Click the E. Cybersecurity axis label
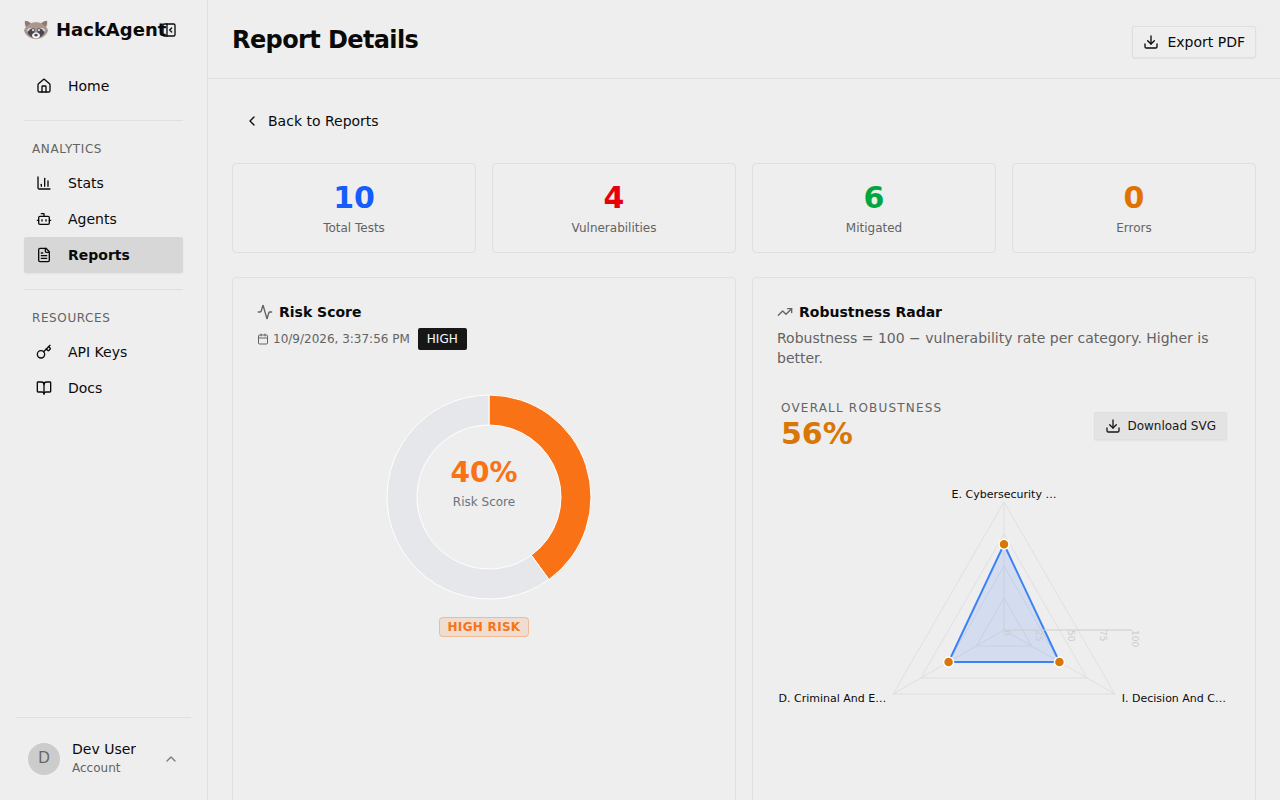Screen dimensions: 1280x800 coord(1004,494)
